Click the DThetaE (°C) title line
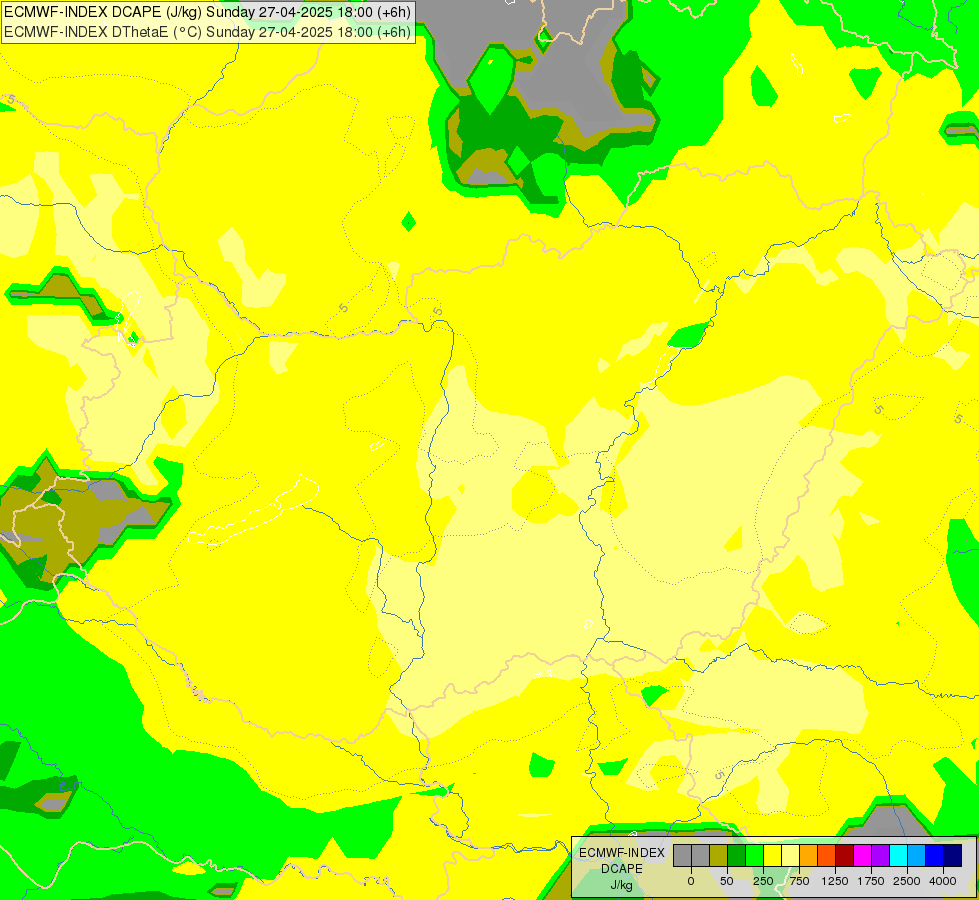This screenshot has width=979, height=900. click(207, 32)
